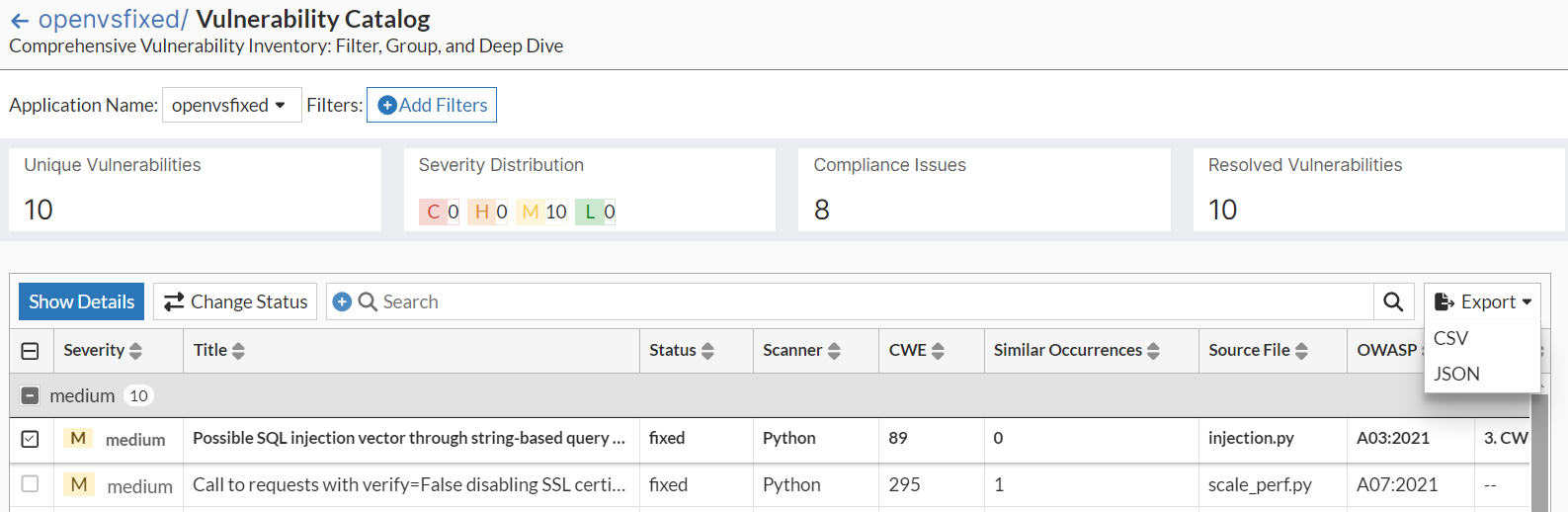Click the back arrow beside openvsfixed
Screen dimensions: 1568x512
[x=19, y=21]
